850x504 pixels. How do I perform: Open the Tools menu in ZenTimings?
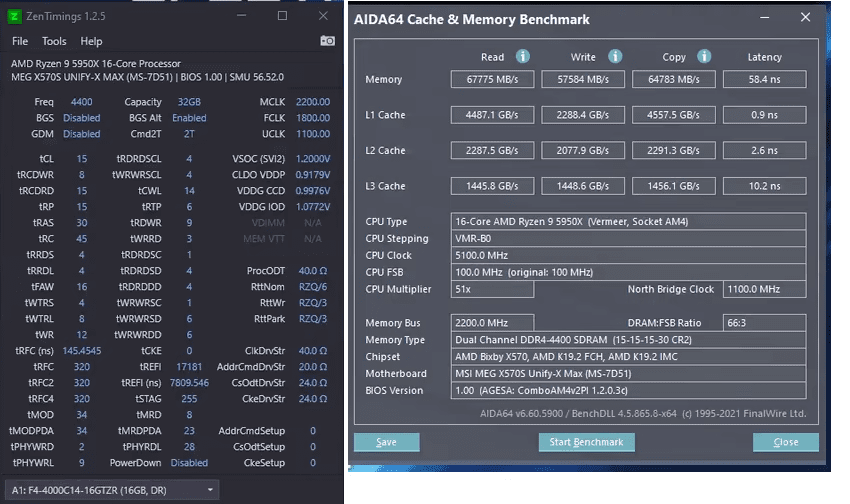[54, 41]
